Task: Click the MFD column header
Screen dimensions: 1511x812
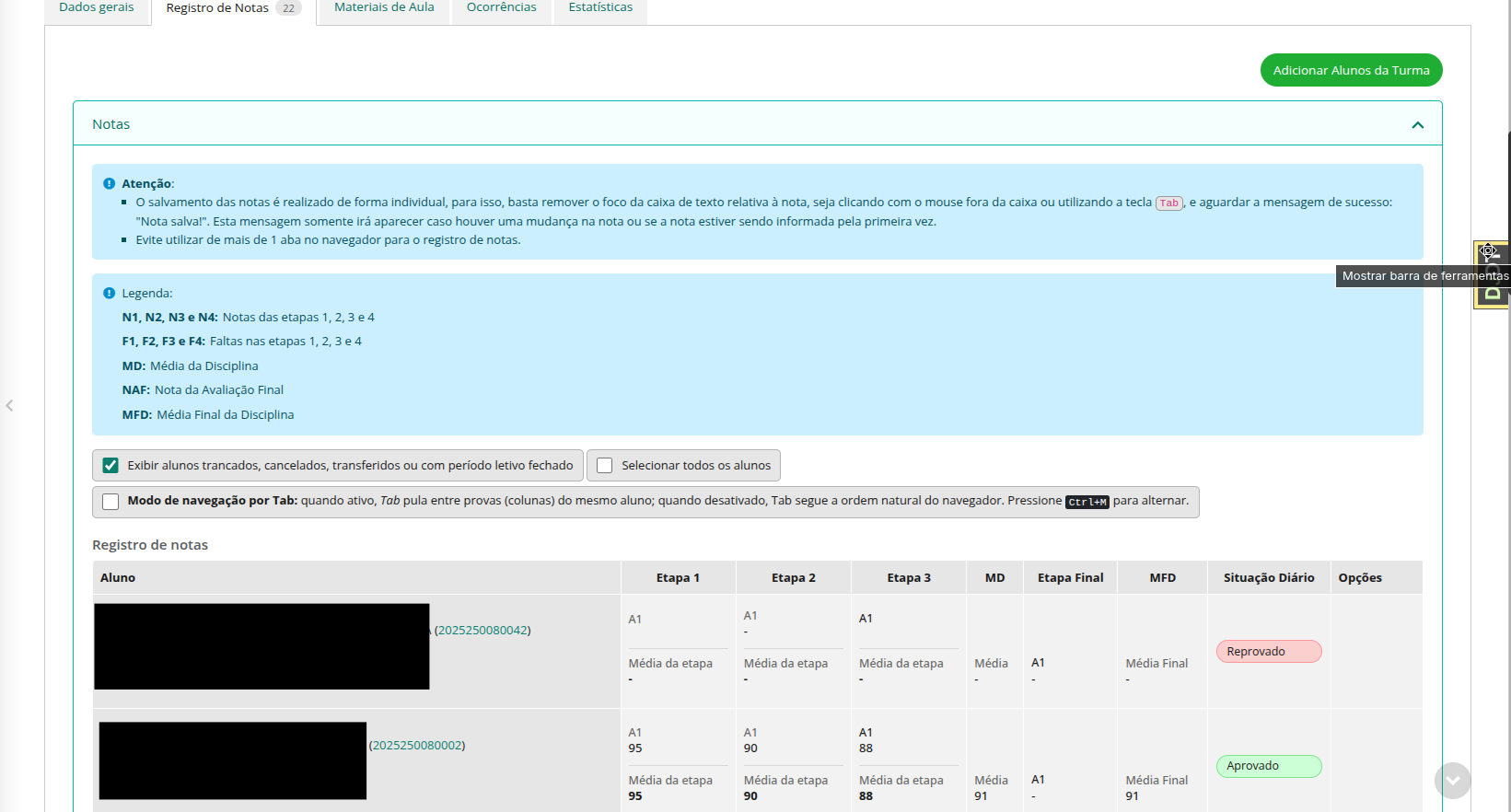Action: pos(1163,578)
